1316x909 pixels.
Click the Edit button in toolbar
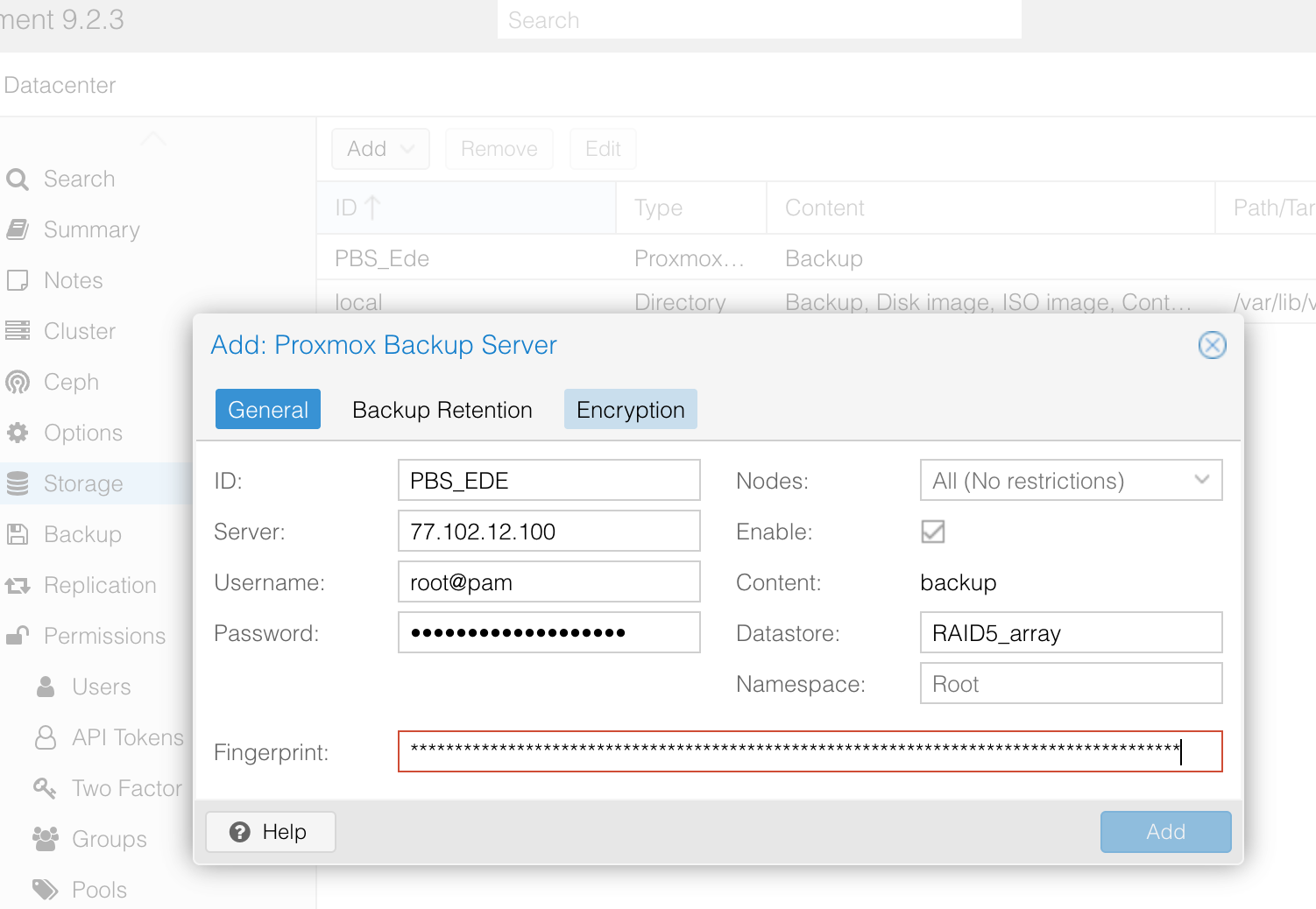(603, 149)
